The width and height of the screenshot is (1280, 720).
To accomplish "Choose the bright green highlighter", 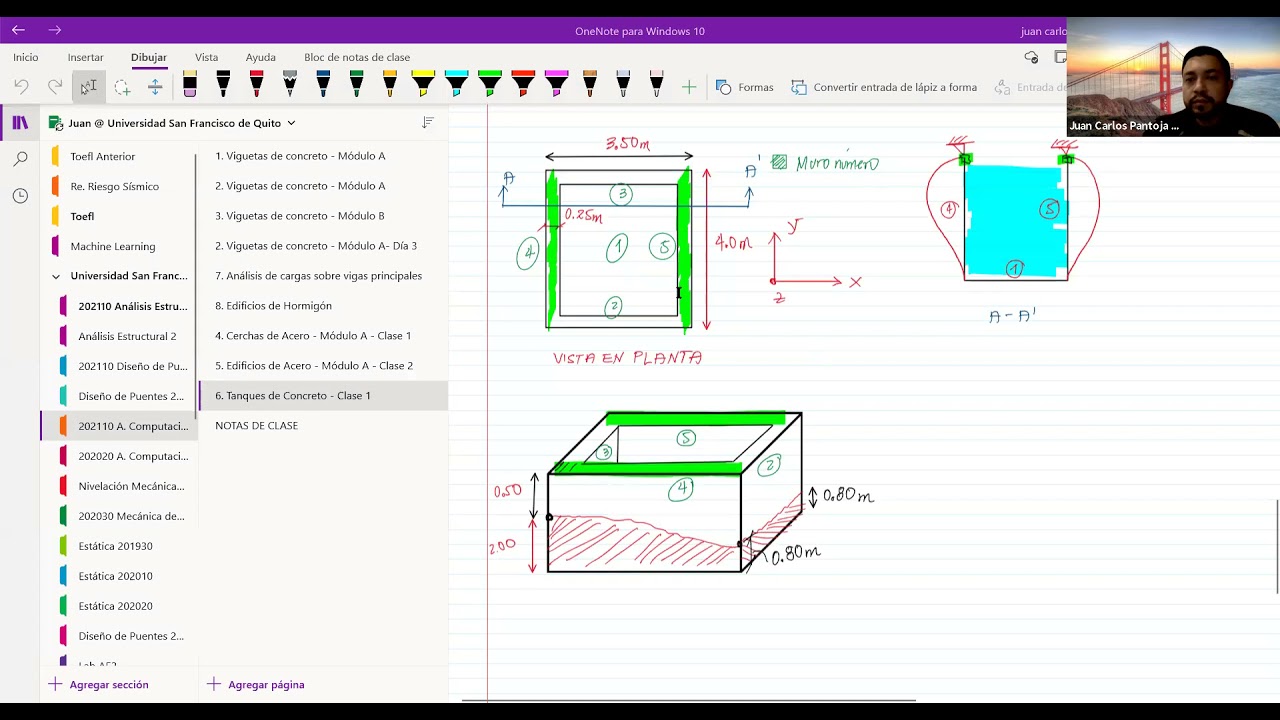I will tap(490, 84).
